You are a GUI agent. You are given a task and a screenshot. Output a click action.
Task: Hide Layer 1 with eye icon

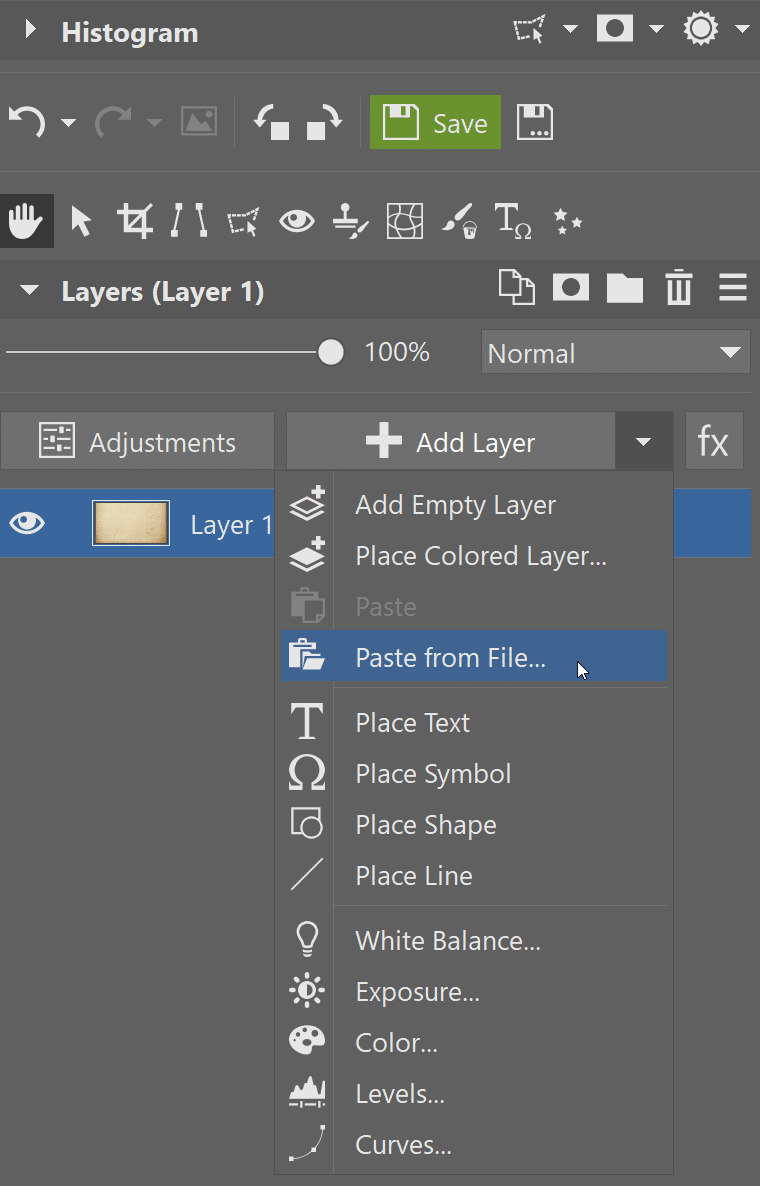point(27,523)
